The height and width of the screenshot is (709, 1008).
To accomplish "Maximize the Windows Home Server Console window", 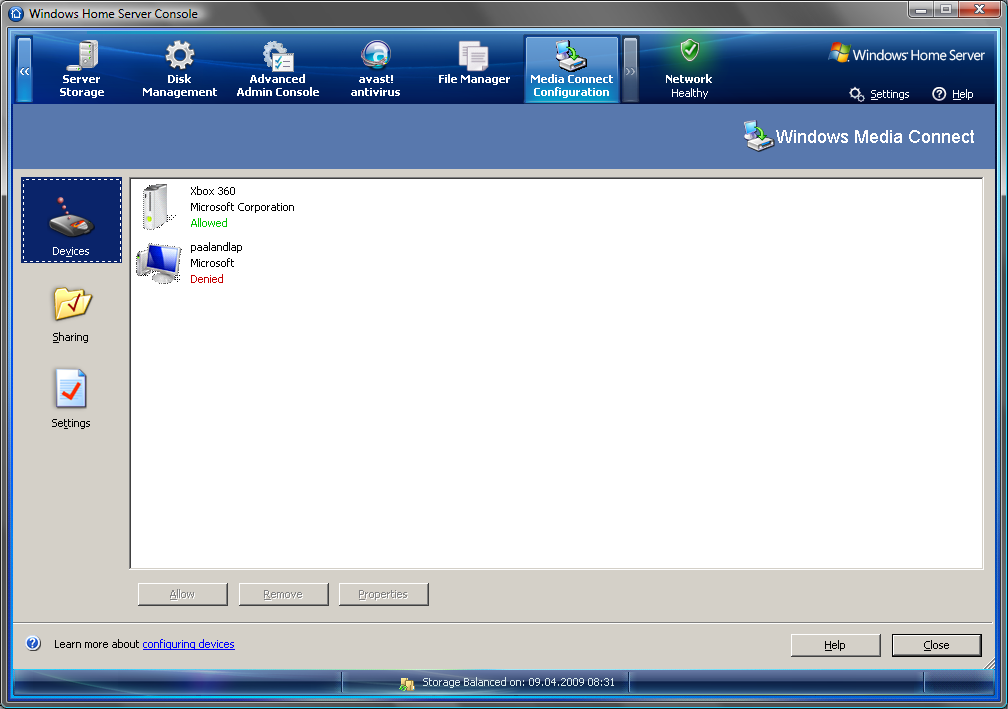I will click(x=946, y=10).
